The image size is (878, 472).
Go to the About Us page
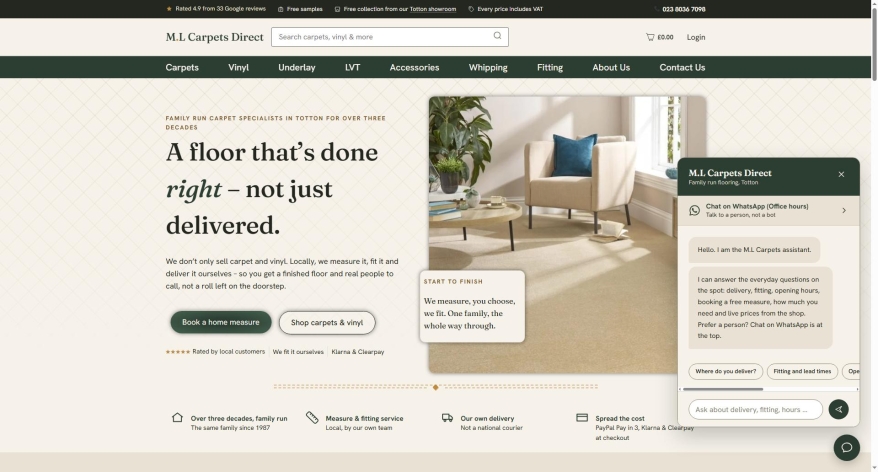pyautogui.click(x=611, y=67)
